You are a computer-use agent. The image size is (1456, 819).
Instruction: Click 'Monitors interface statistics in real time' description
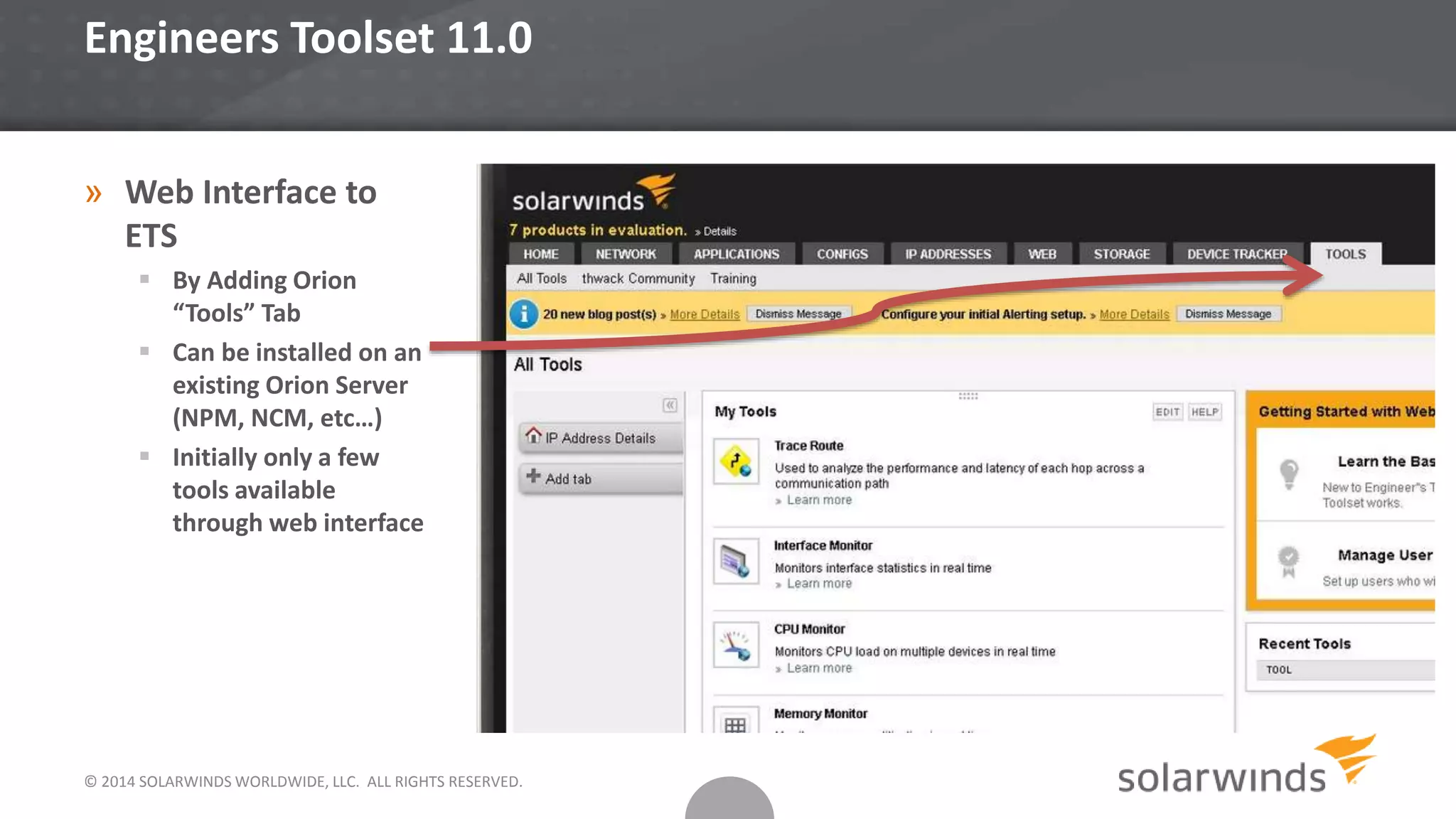883,568
